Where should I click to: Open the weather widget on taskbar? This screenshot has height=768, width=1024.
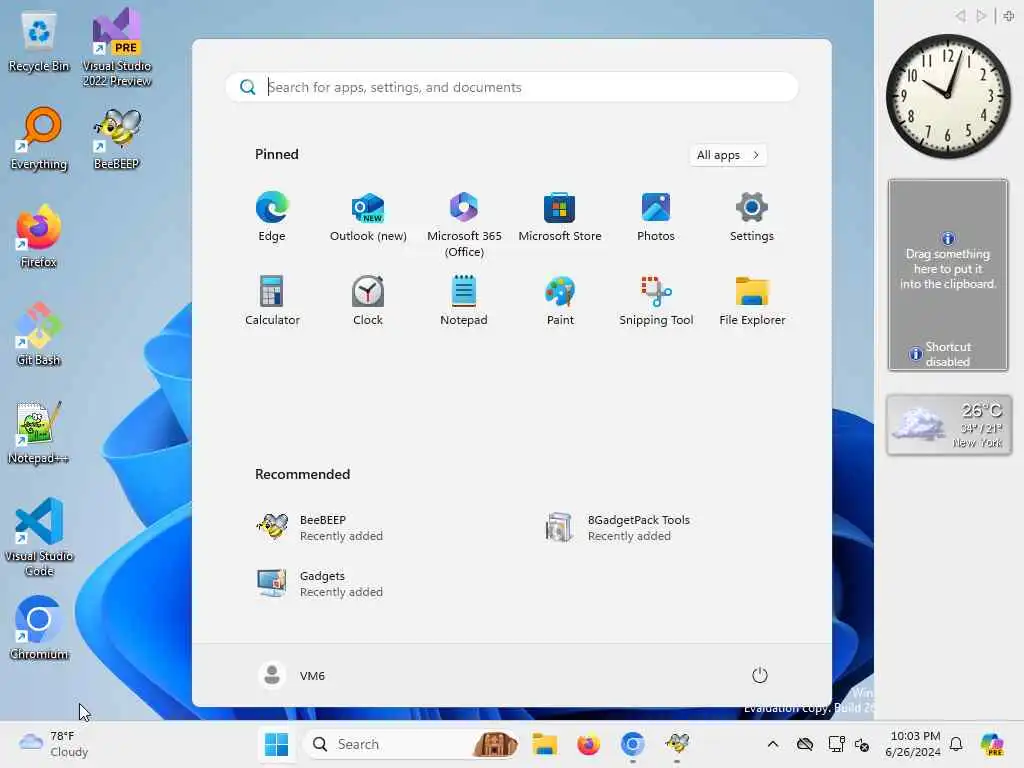[x=54, y=744]
